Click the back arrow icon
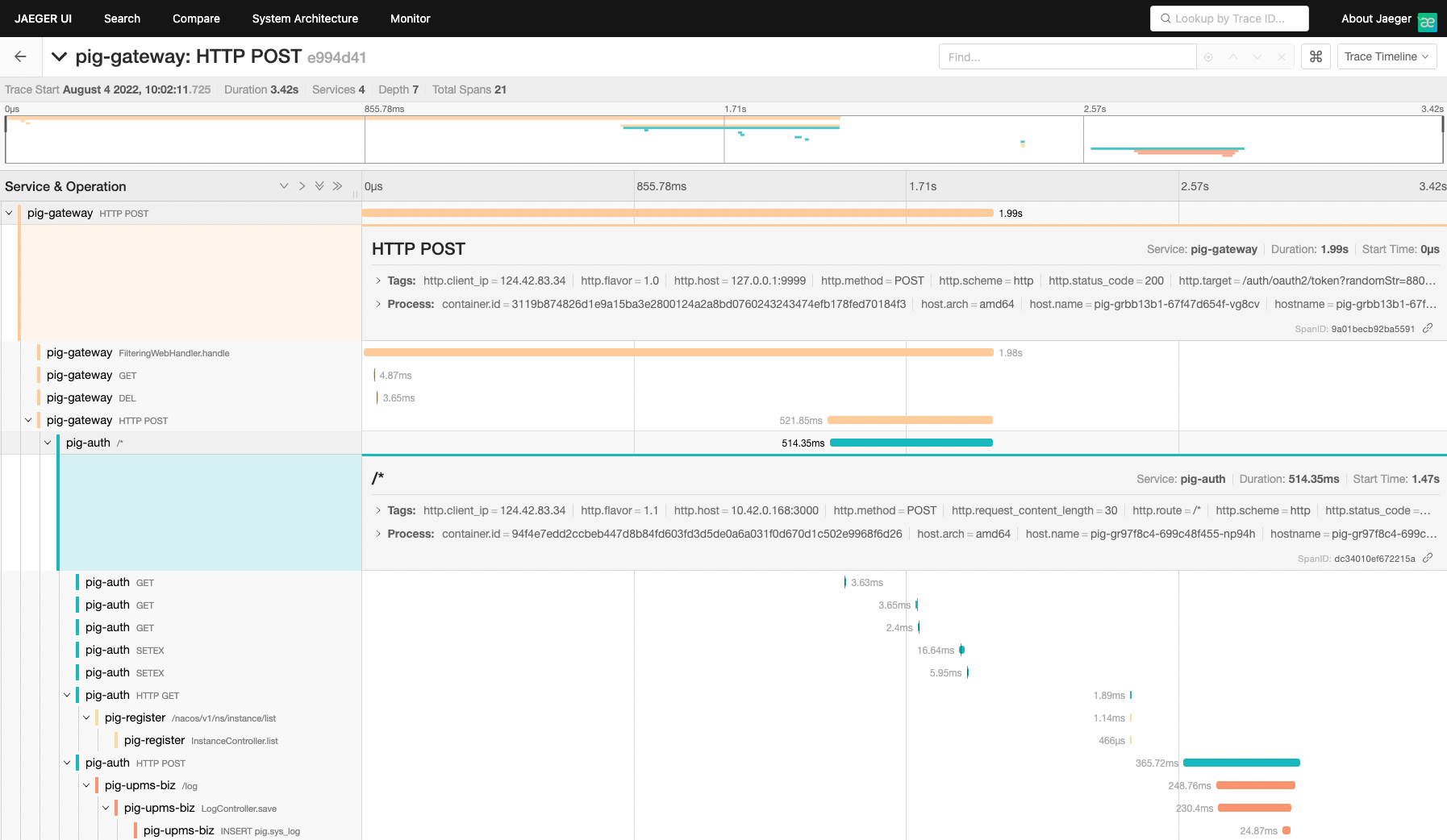 (x=20, y=56)
